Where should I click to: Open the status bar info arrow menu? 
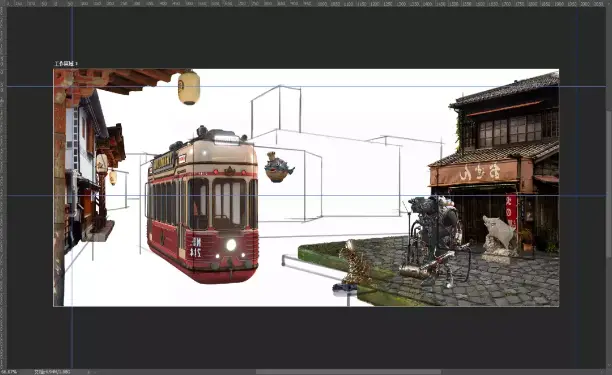click(x=88, y=372)
